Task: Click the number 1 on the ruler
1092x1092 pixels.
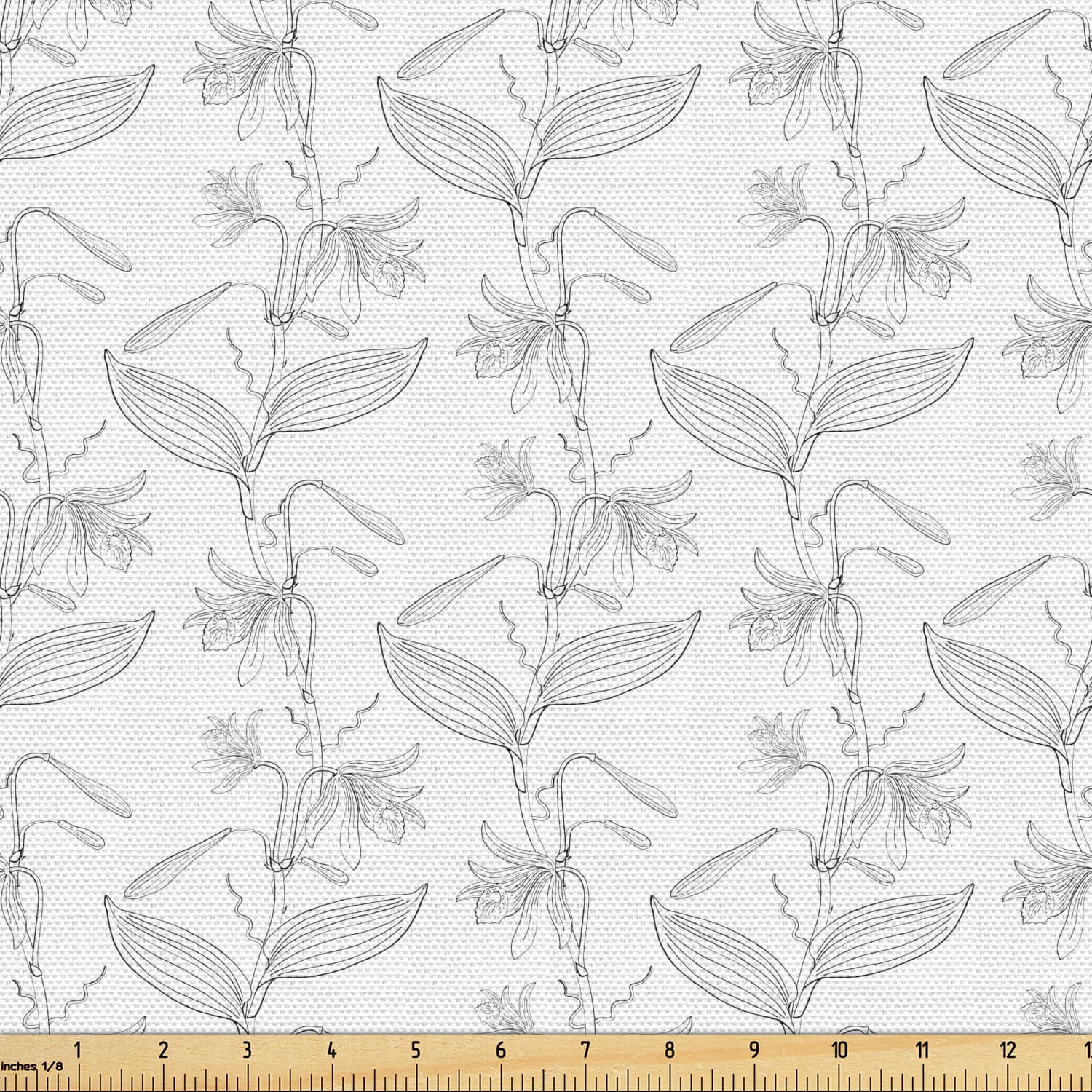Action: [x=79, y=1049]
